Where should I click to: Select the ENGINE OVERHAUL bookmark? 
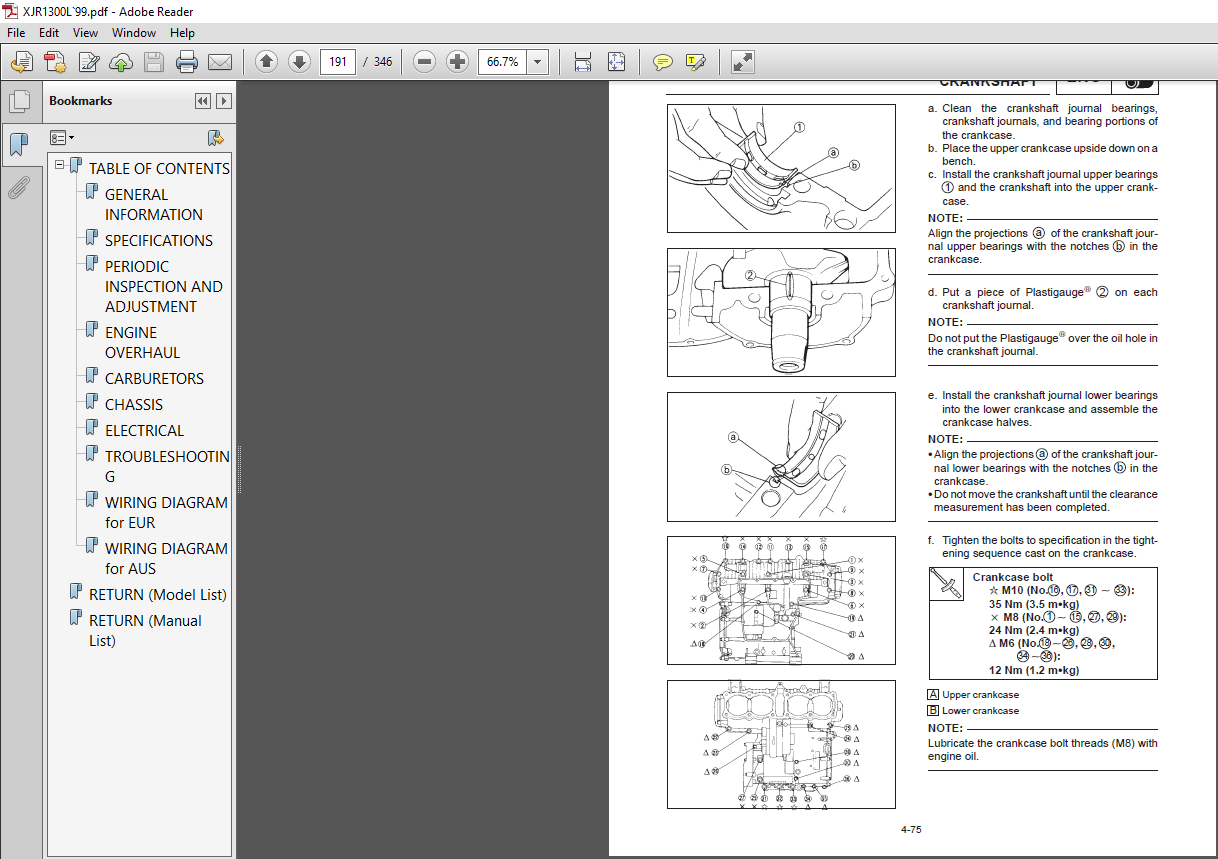pyautogui.click(x=143, y=342)
